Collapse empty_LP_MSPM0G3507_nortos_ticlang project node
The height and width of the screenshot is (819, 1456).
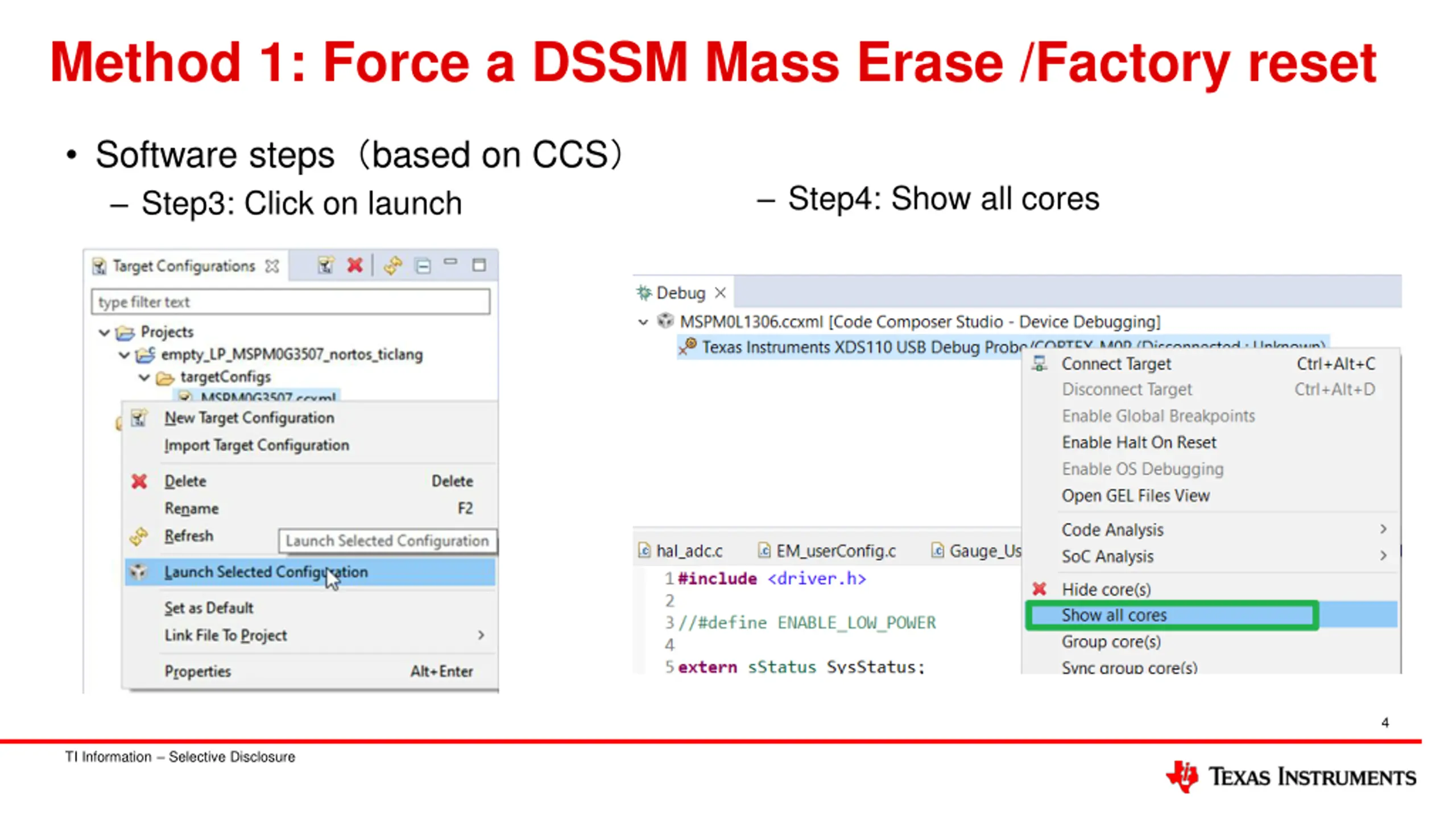click(125, 355)
